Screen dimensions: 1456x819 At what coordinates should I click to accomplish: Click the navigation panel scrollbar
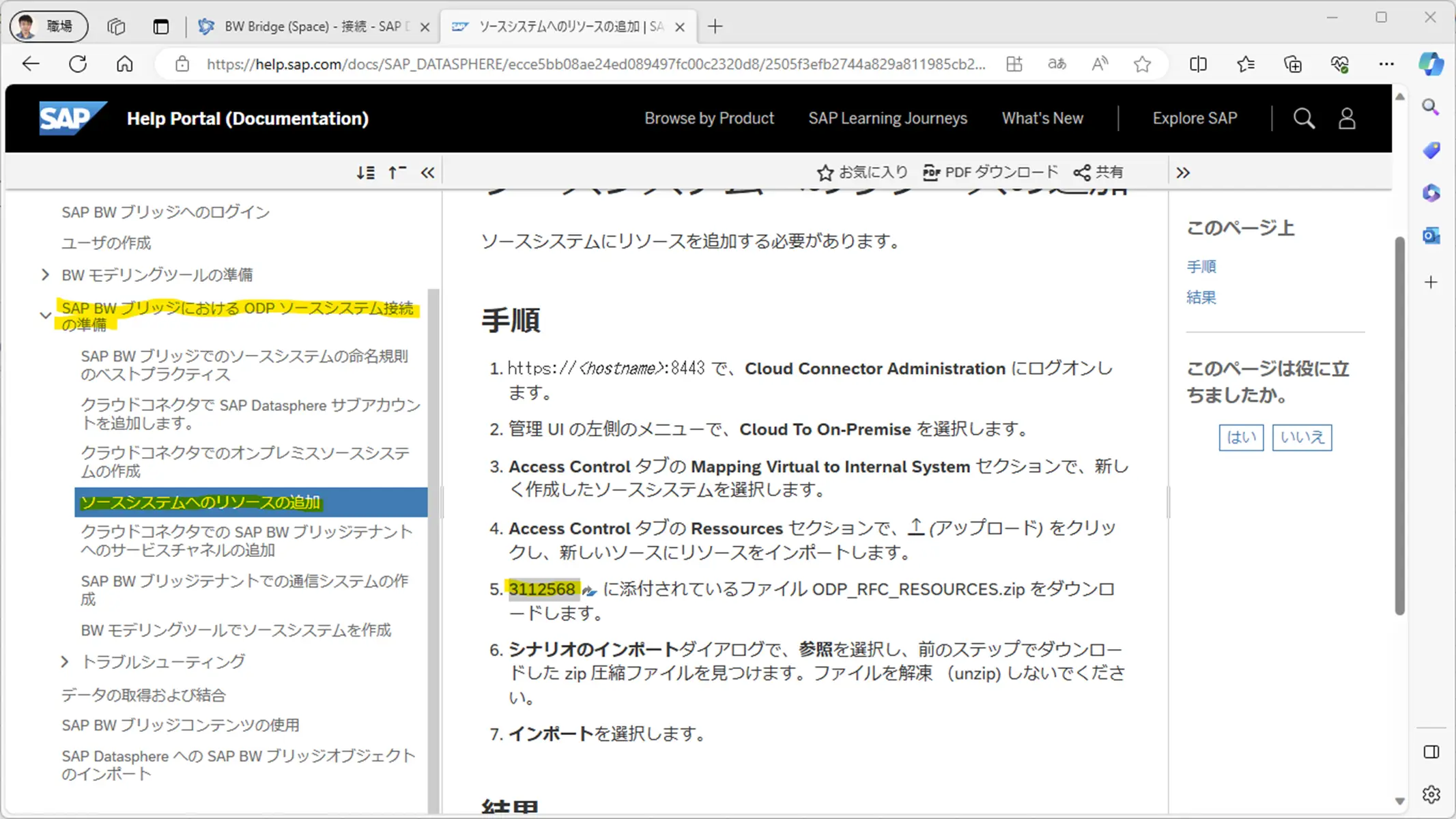[433, 551]
